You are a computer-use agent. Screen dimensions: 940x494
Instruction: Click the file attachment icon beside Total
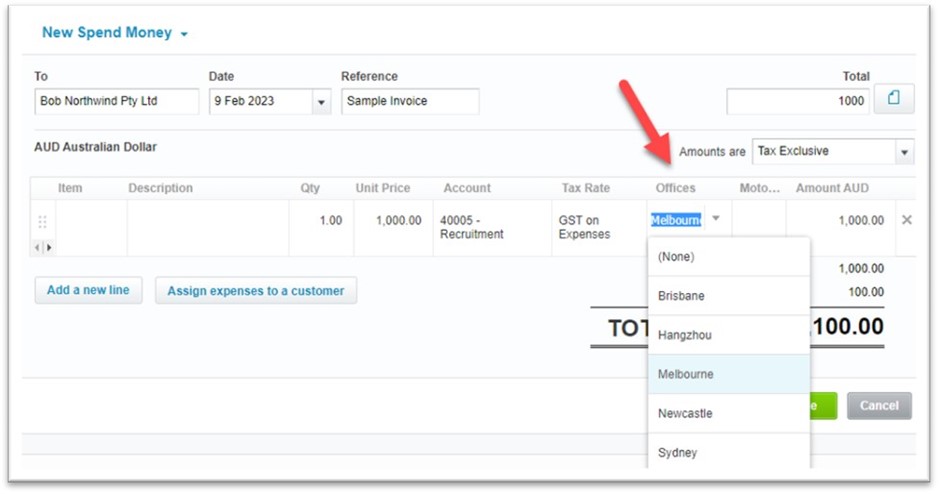(894, 99)
